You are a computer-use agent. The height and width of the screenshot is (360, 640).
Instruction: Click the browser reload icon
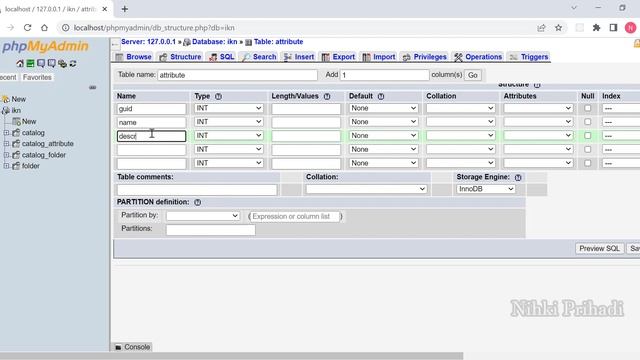tap(27, 28)
